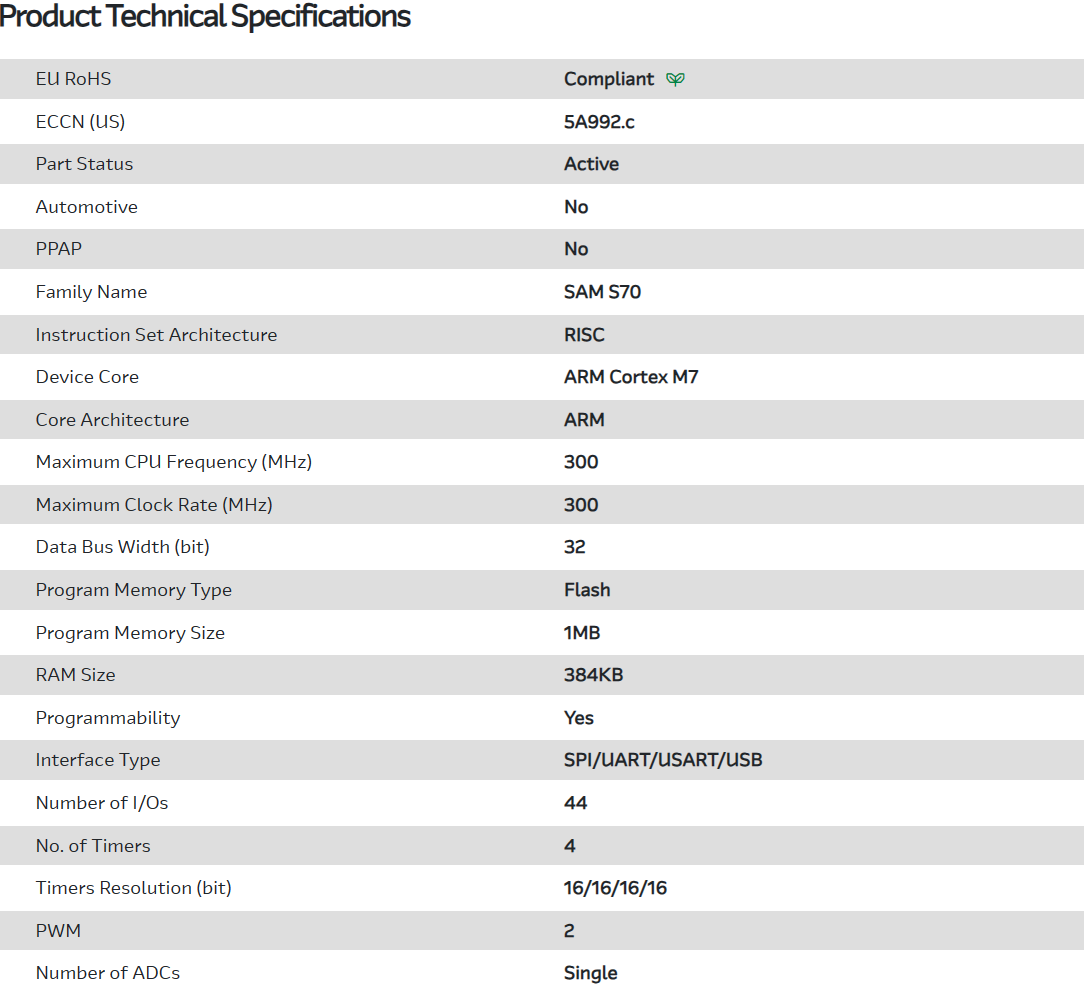This screenshot has width=1084, height=992.
Task: Click the EU RoHS row label
Action: pos(73,79)
